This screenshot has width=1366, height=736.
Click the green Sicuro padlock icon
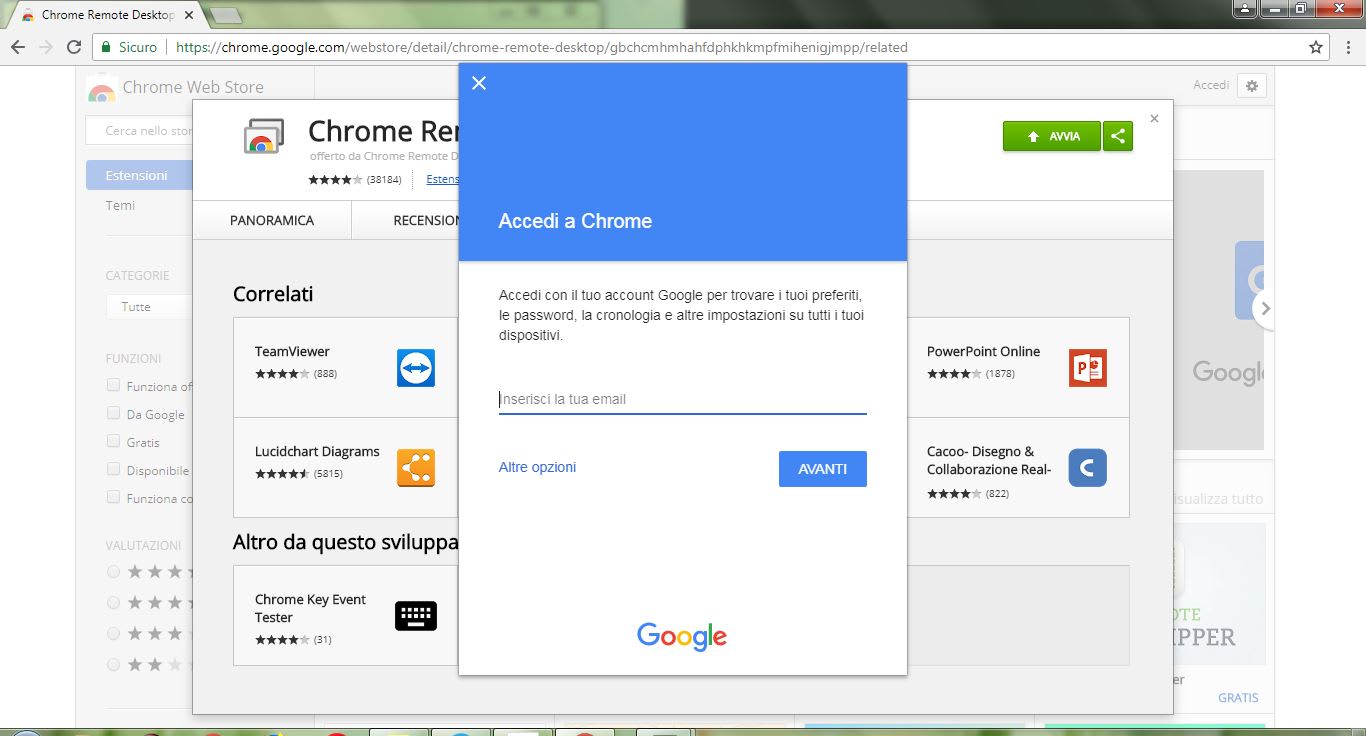(106, 47)
